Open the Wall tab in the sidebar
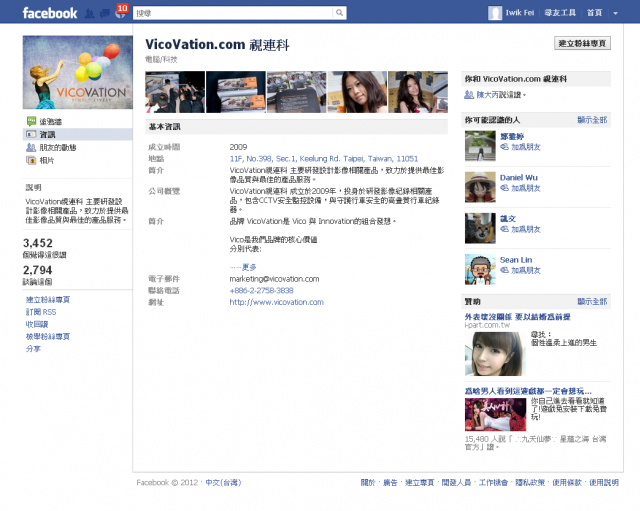 click(x=51, y=122)
